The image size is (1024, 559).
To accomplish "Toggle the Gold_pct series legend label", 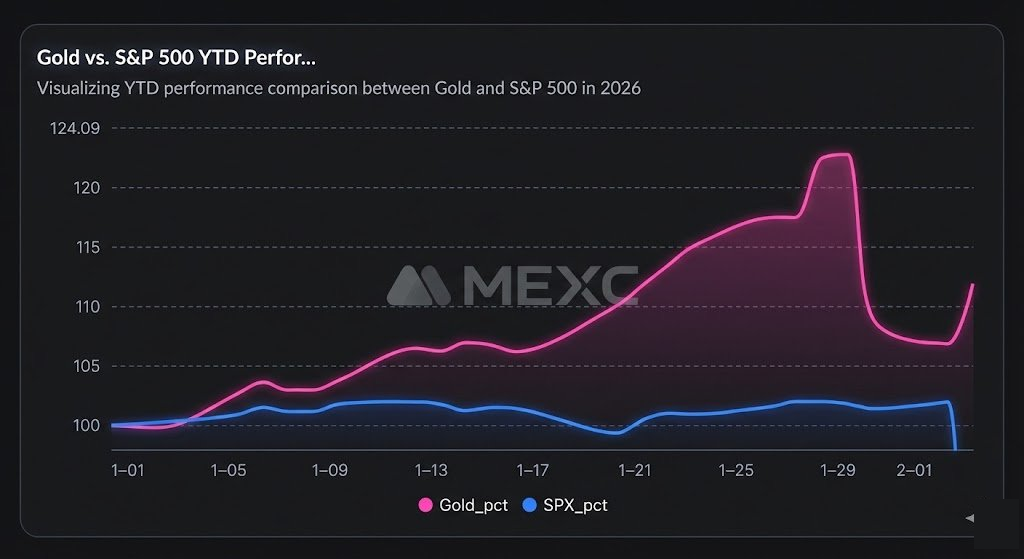I will pyautogui.click(x=473, y=505).
